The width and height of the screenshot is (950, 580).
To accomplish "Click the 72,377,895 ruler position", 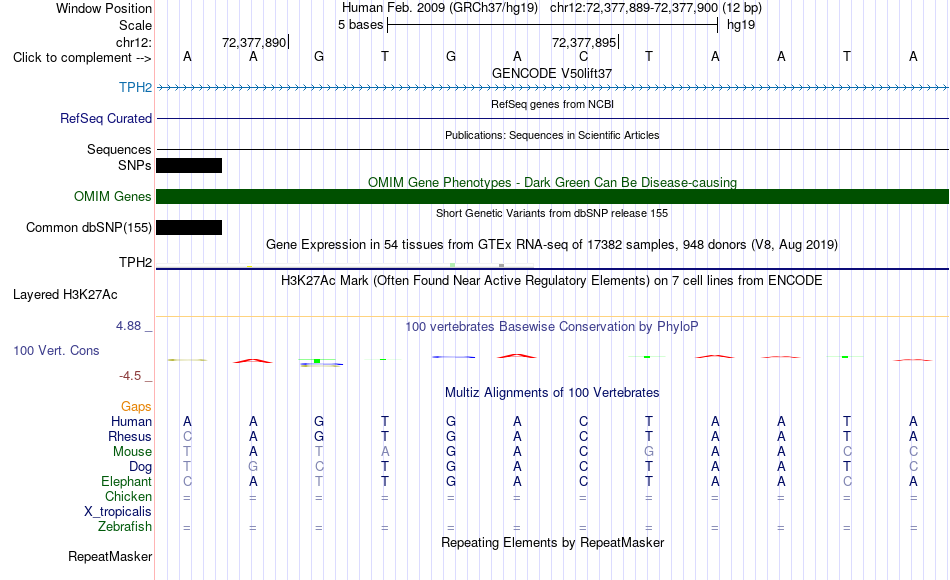I will point(584,42).
